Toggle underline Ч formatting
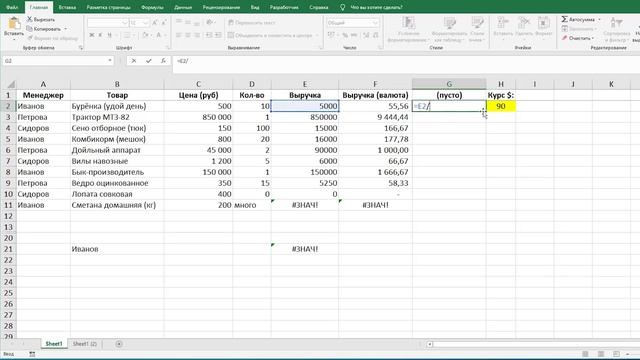640x360 pixels. pyautogui.click(x=109, y=36)
